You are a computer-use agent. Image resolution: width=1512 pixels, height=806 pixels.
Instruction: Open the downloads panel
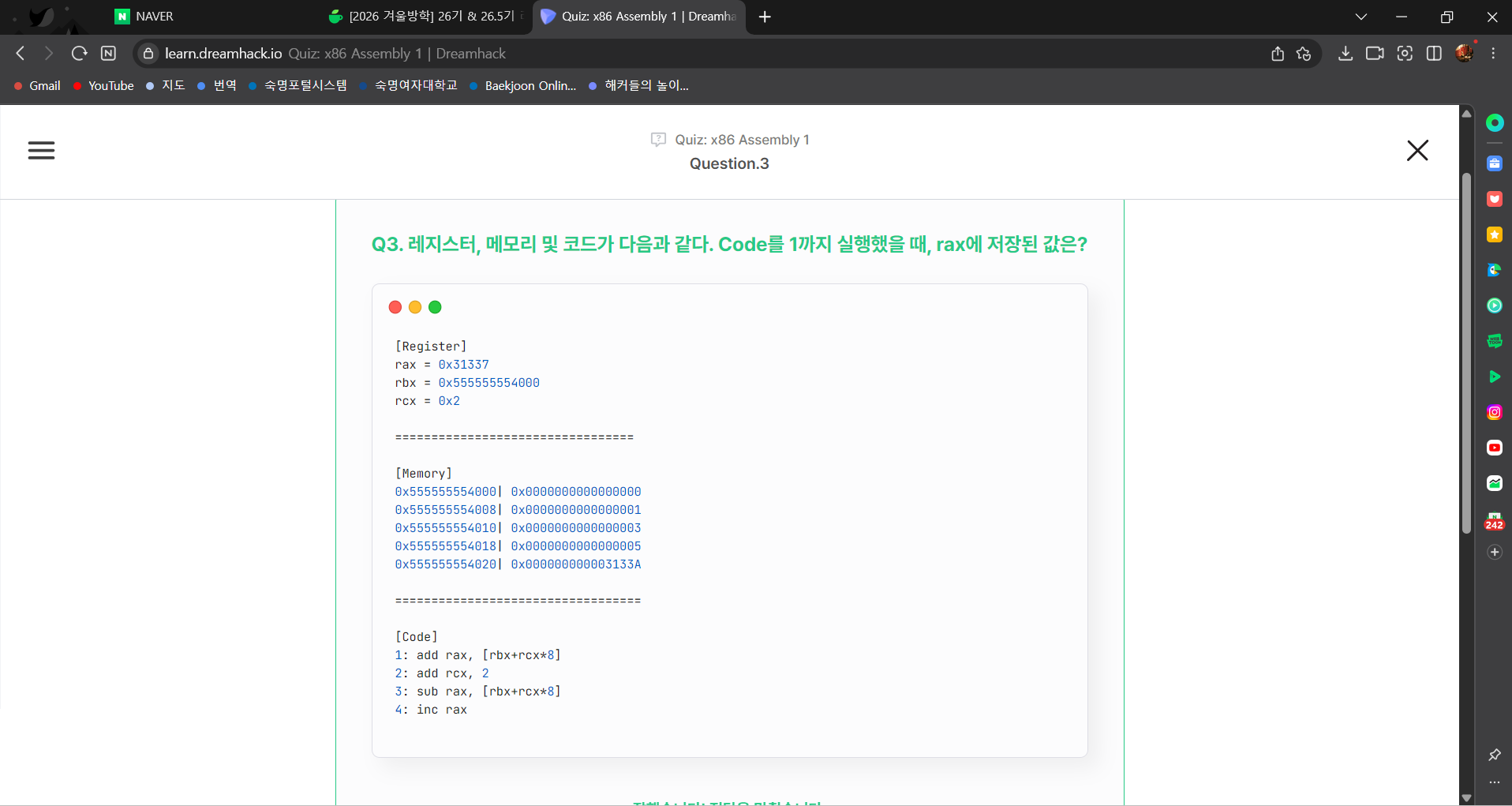tap(1345, 54)
